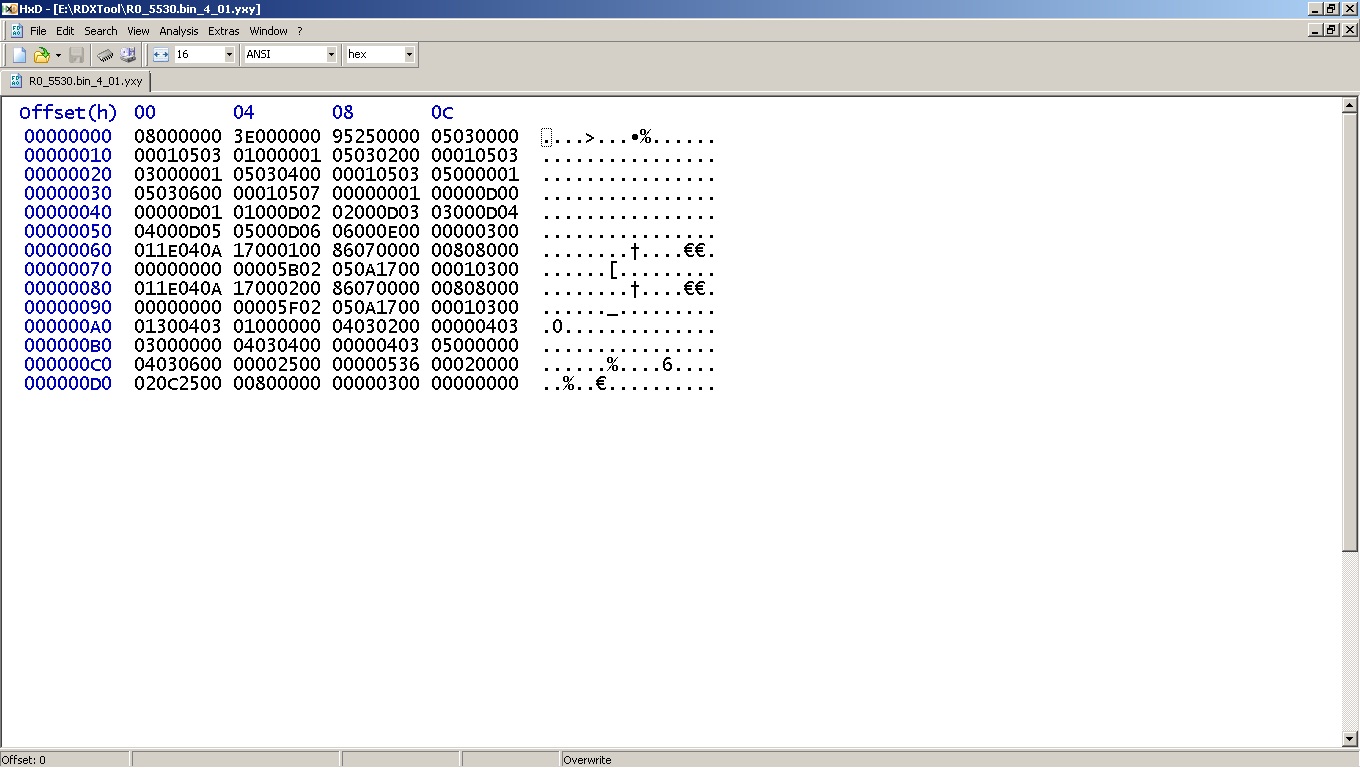Click hex value 3E000000
The height and width of the screenshot is (768, 1360).
277,136
